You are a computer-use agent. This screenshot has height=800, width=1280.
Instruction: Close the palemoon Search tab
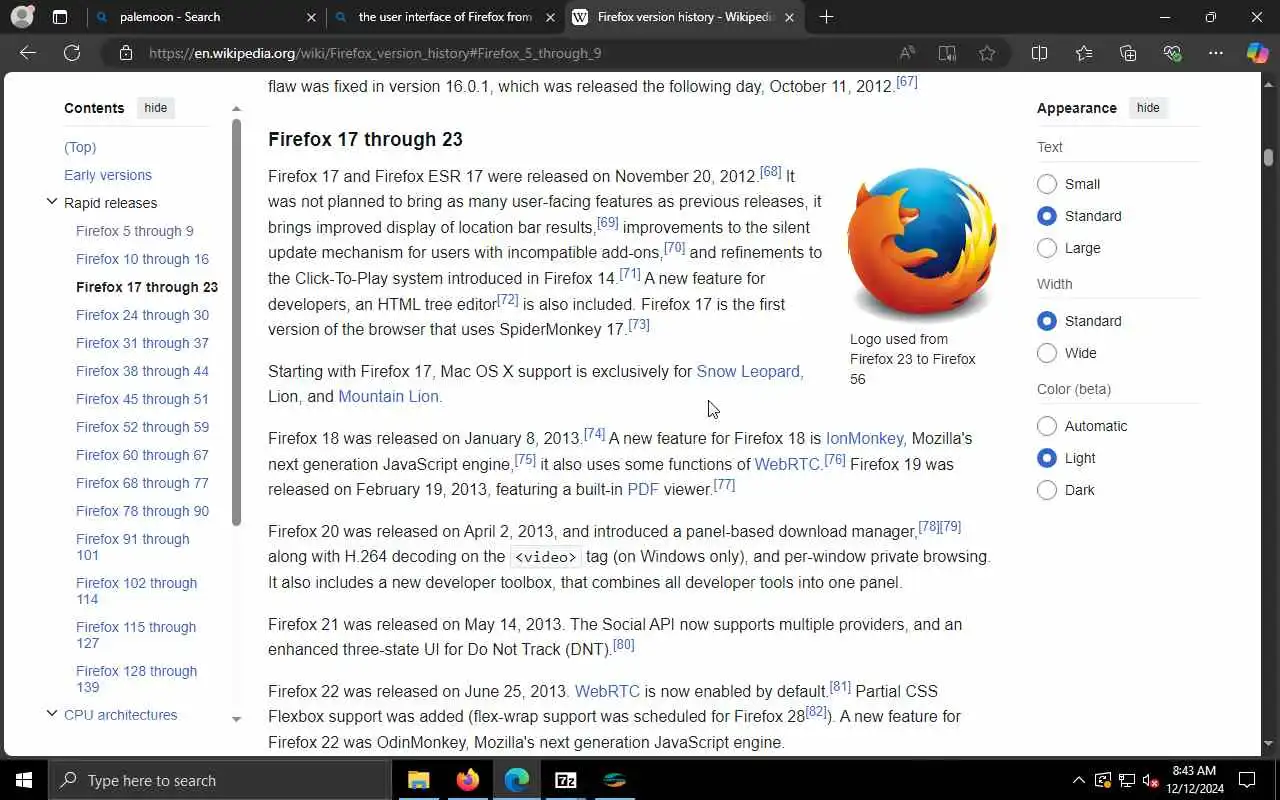pos(311,17)
